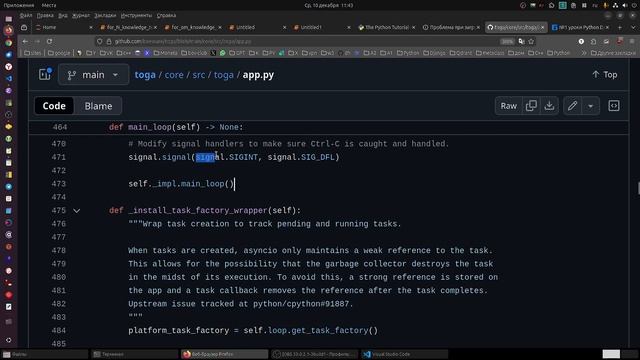This screenshot has width=640, height=360.
Task: Edit this file with pencil icon
Action: [572, 106]
